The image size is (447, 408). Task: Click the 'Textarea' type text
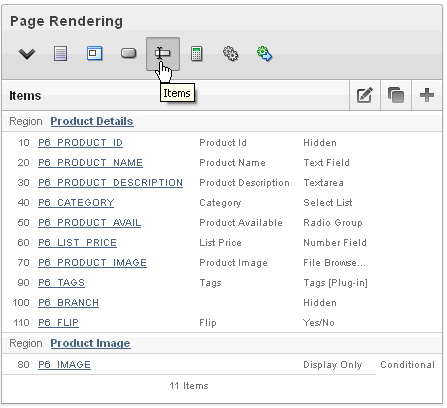(x=324, y=183)
